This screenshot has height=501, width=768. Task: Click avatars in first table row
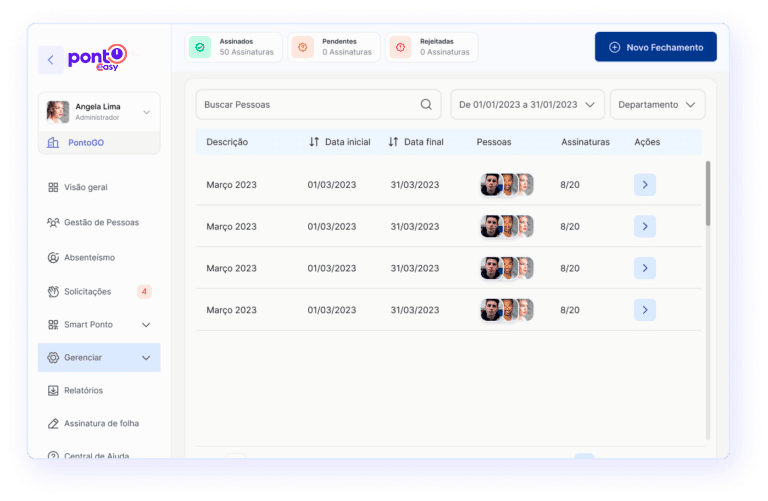point(506,185)
